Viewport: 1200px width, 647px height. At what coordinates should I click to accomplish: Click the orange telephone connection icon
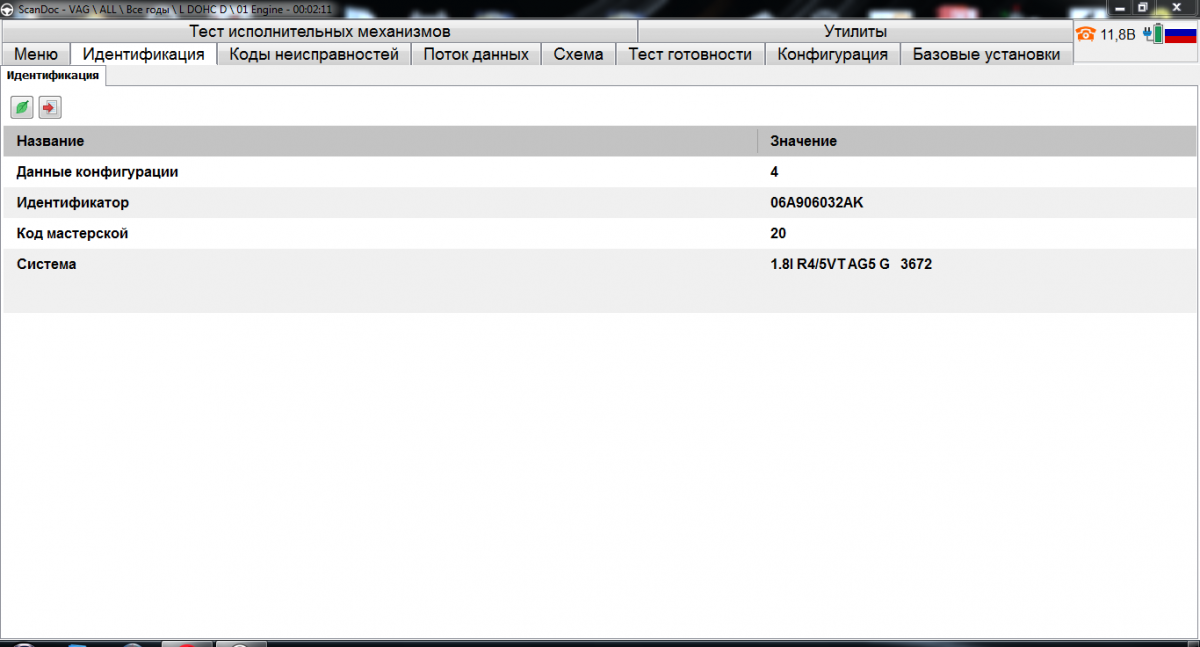click(1086, 34)
